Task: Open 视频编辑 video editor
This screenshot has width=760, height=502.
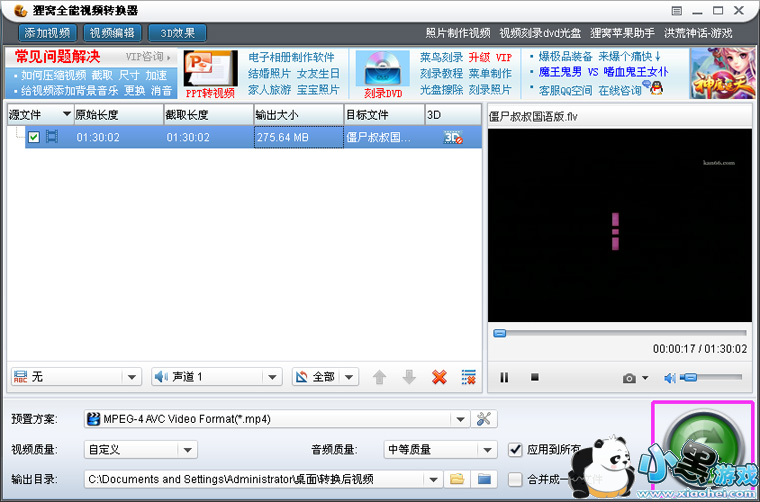Action: click(112, 33)
